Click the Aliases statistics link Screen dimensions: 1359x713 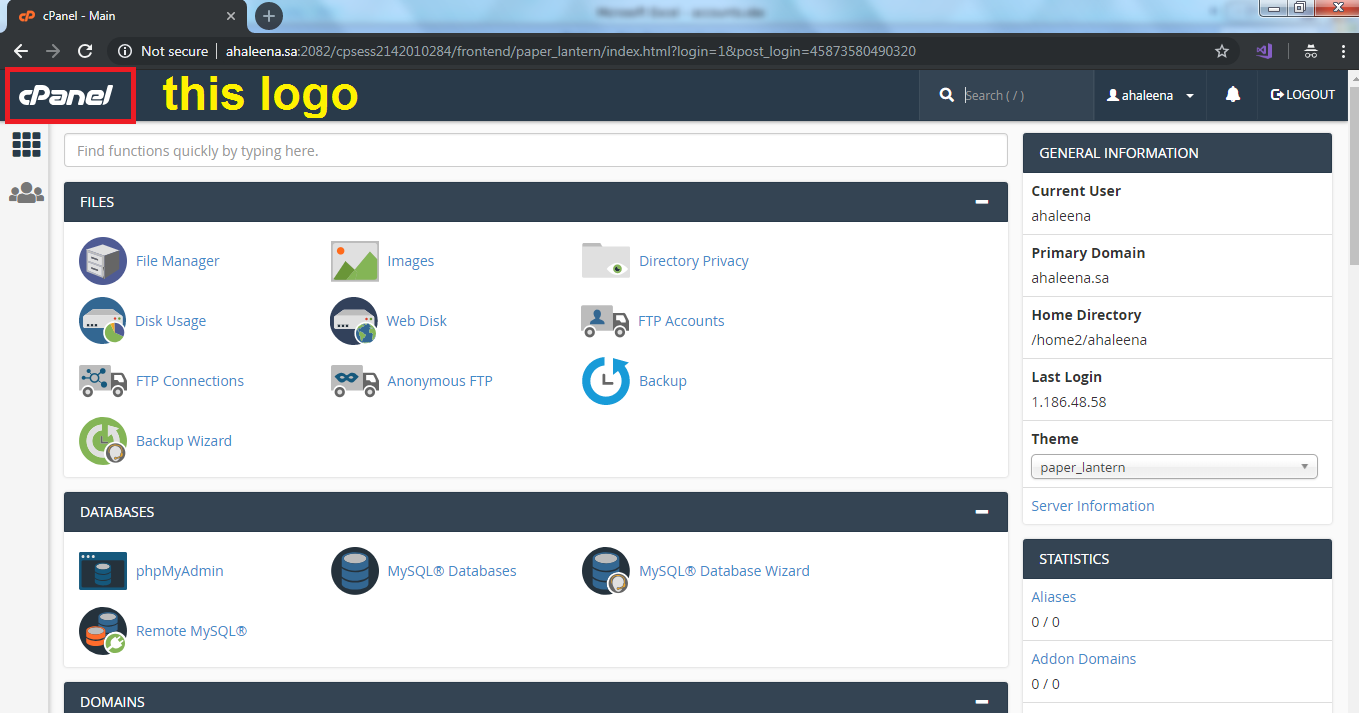coord(1054,597)
